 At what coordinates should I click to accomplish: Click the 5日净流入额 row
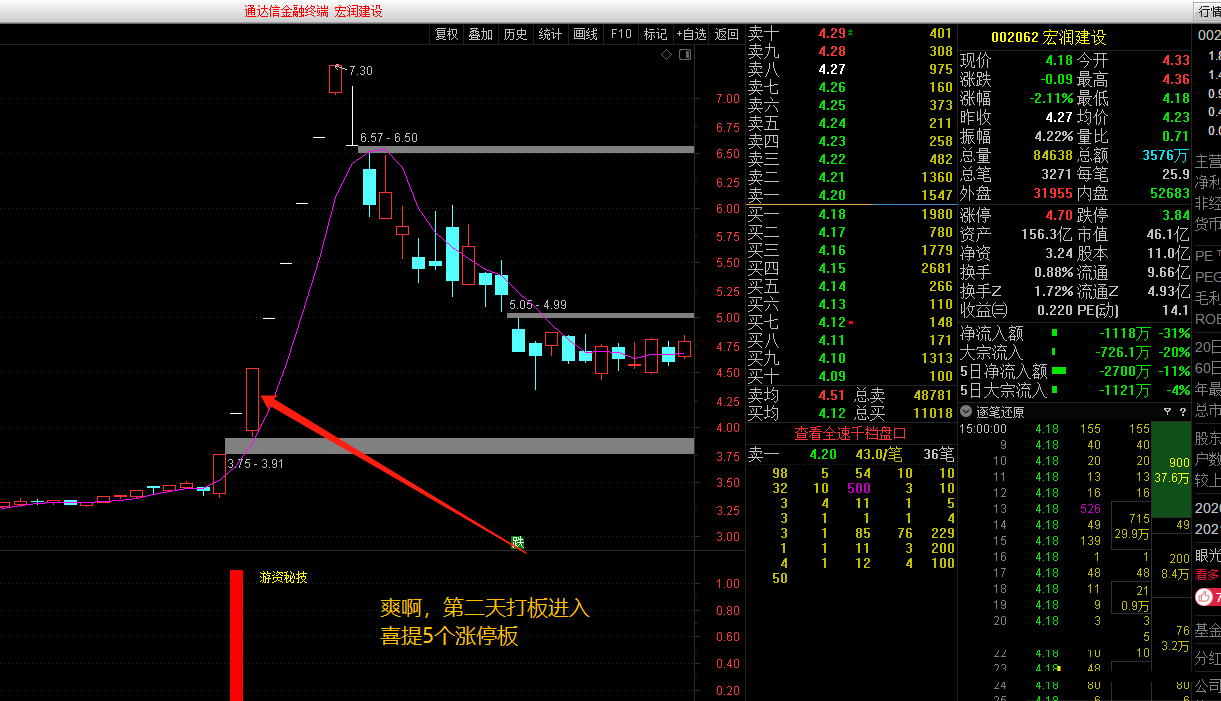click(x=1075, y=371)
